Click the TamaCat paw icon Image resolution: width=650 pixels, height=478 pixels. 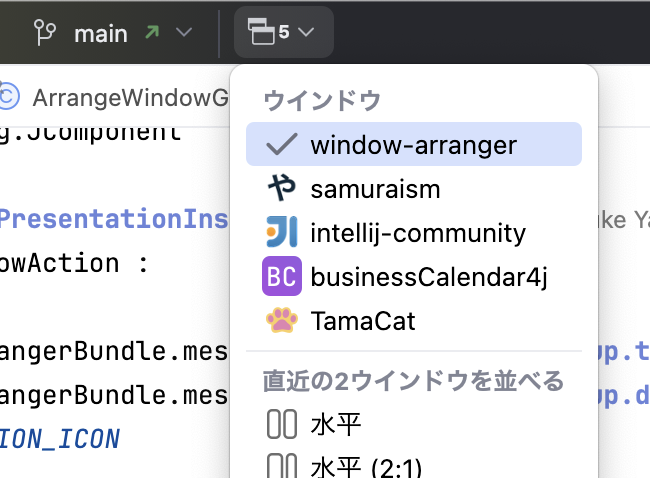(282, 320)
